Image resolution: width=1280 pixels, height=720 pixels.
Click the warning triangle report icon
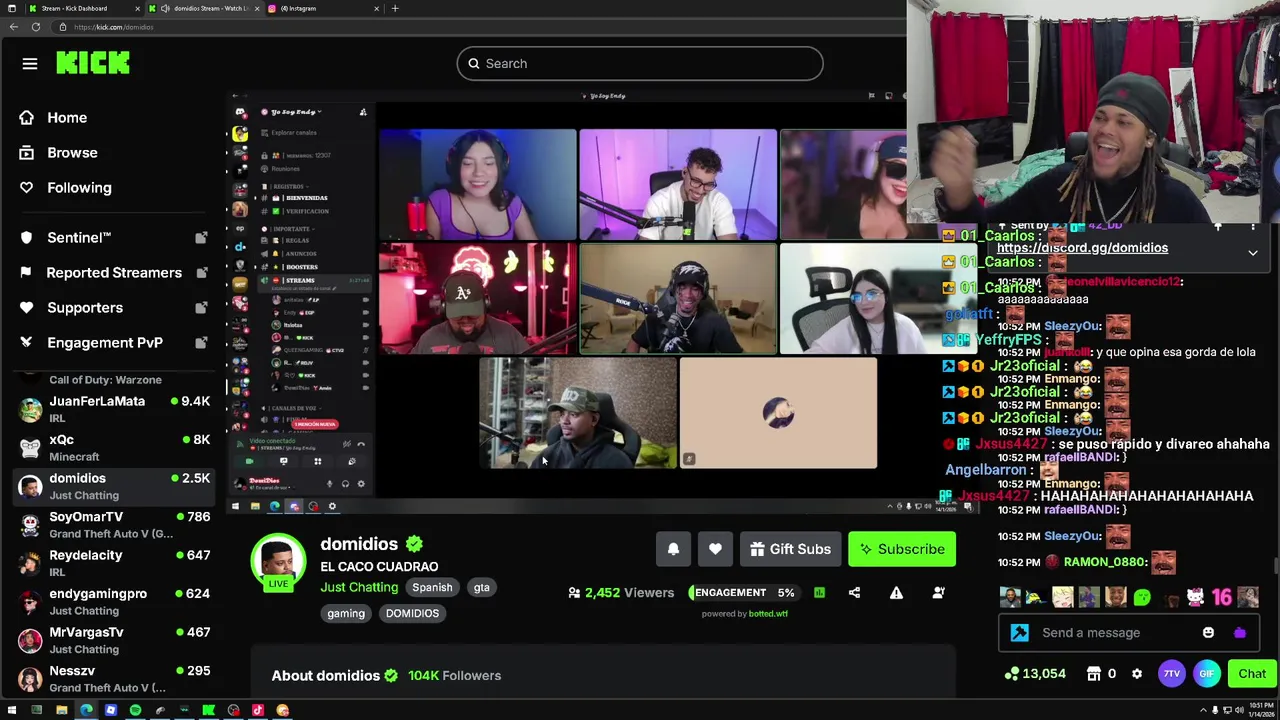(896, 593)
